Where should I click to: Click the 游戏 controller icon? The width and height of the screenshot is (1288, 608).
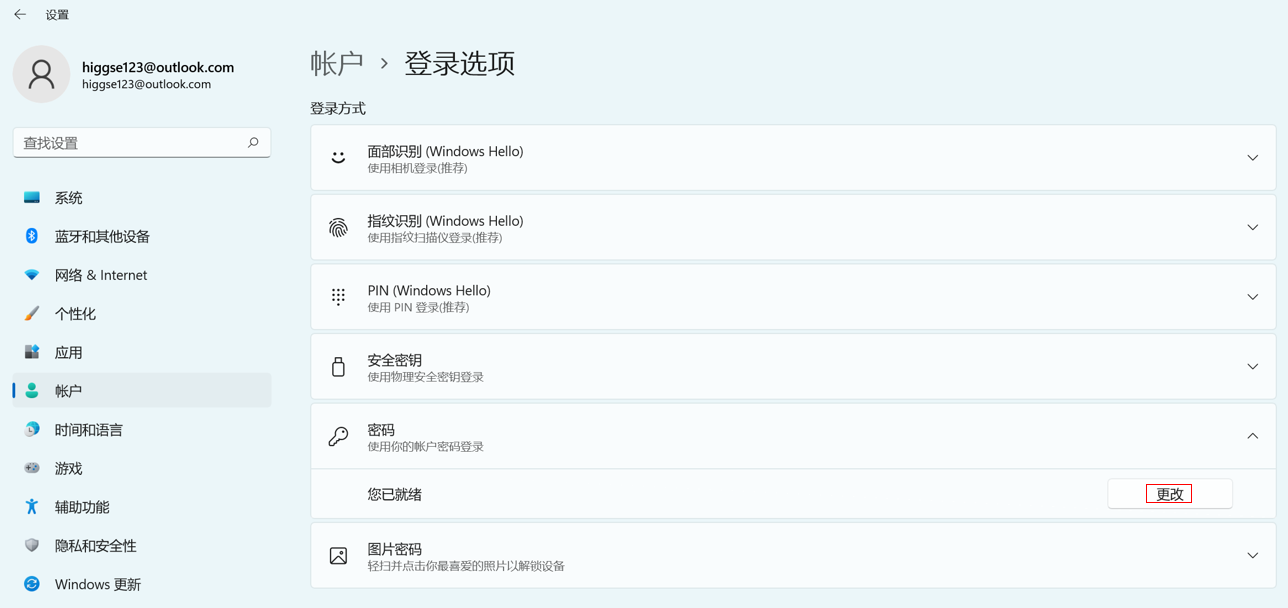[x=32, y=468]
